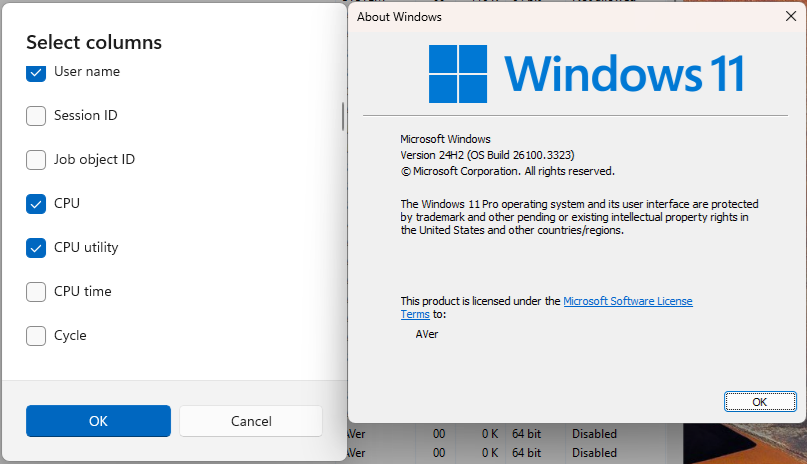
Task: Open the Microsoft Software License link
Action: (627, 301)
